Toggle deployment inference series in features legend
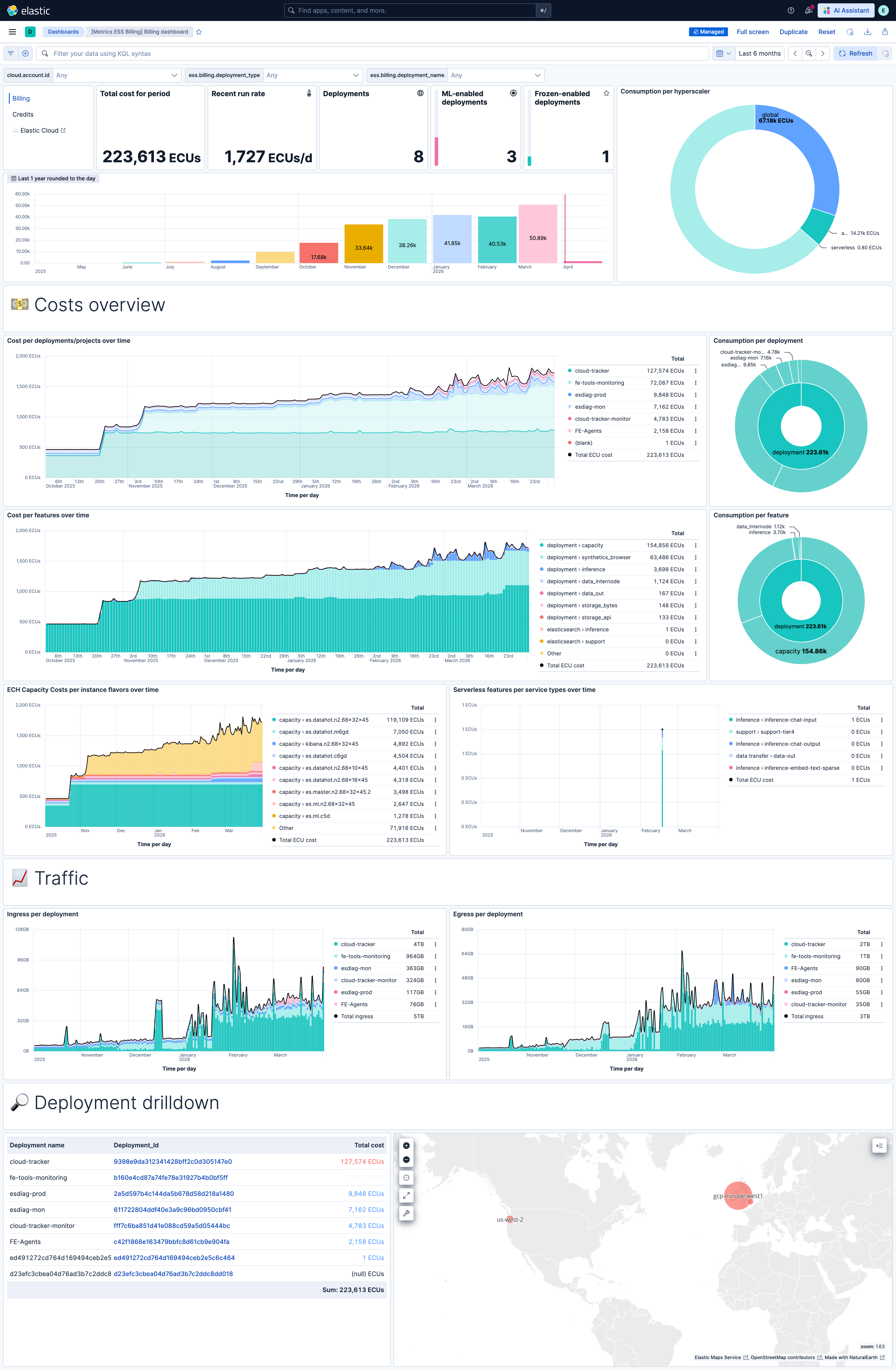The height and width of the screenshot is (1370, 896). click(x=576, y=569)
